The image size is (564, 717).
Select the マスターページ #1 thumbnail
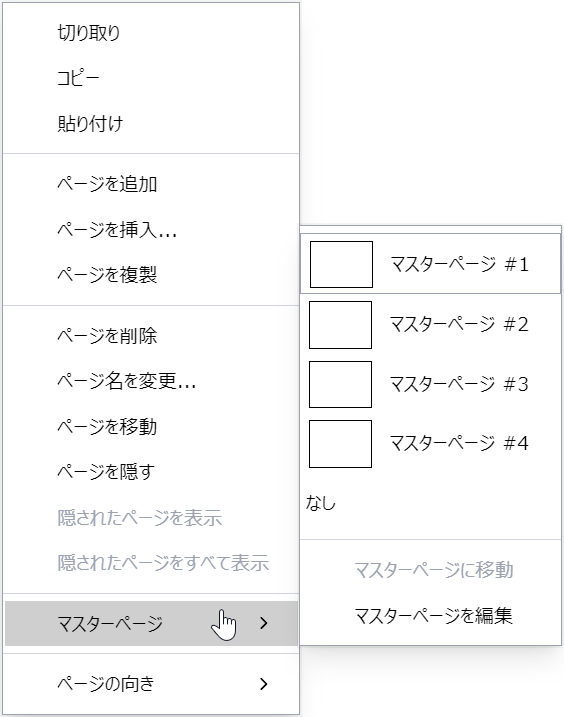[341, 264]
